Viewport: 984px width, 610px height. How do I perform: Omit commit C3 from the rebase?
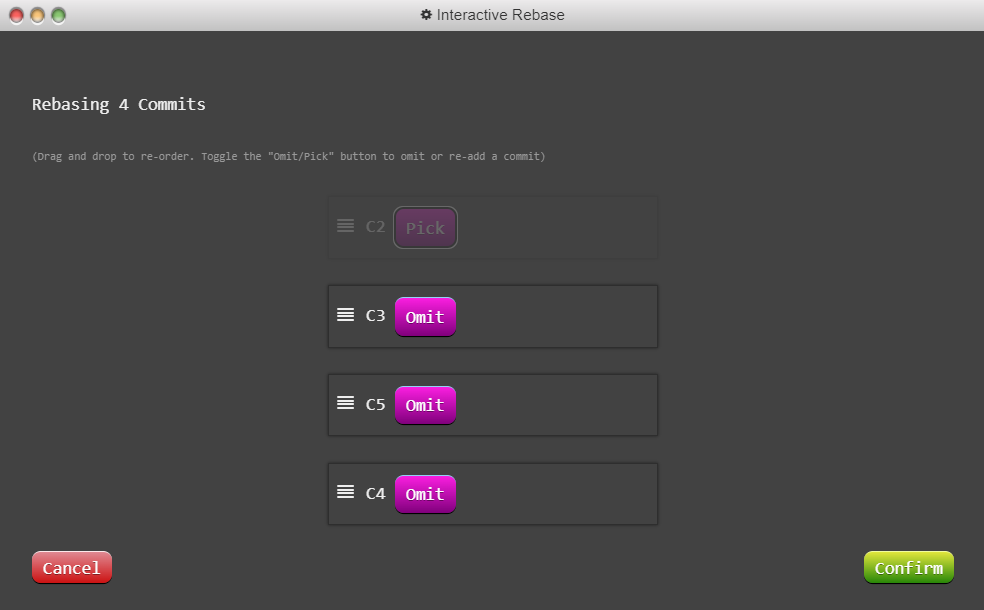click(425, 317)
